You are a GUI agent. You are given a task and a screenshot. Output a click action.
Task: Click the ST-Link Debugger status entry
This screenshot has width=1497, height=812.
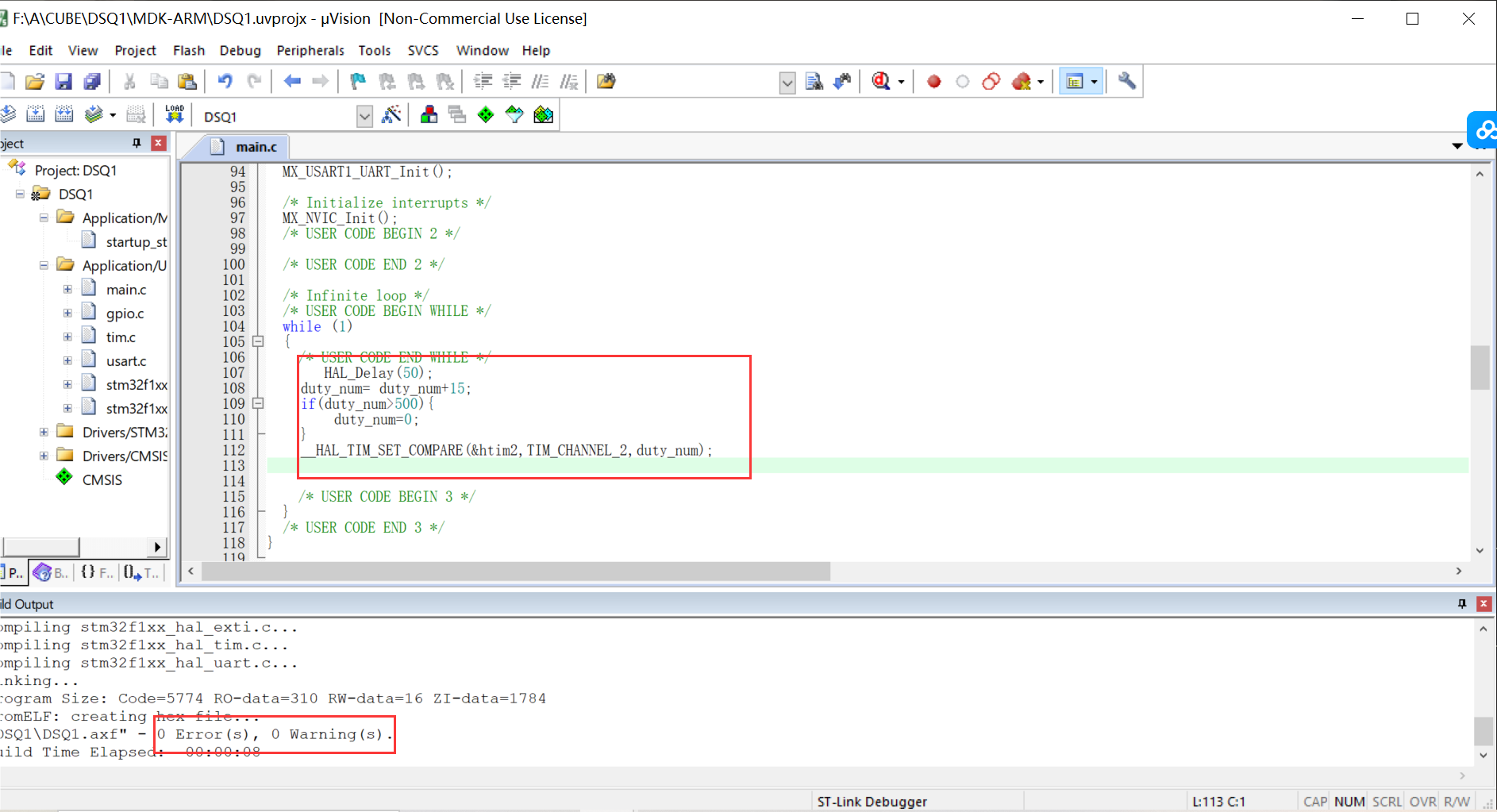(872, 802)
